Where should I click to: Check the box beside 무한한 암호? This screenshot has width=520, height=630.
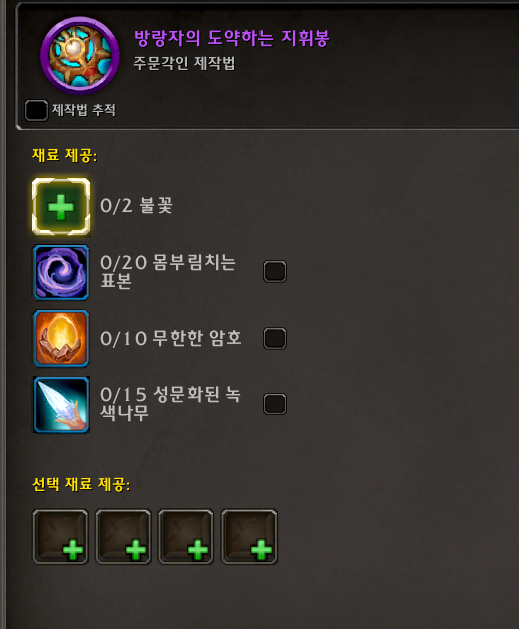click(x=275, y=338)
